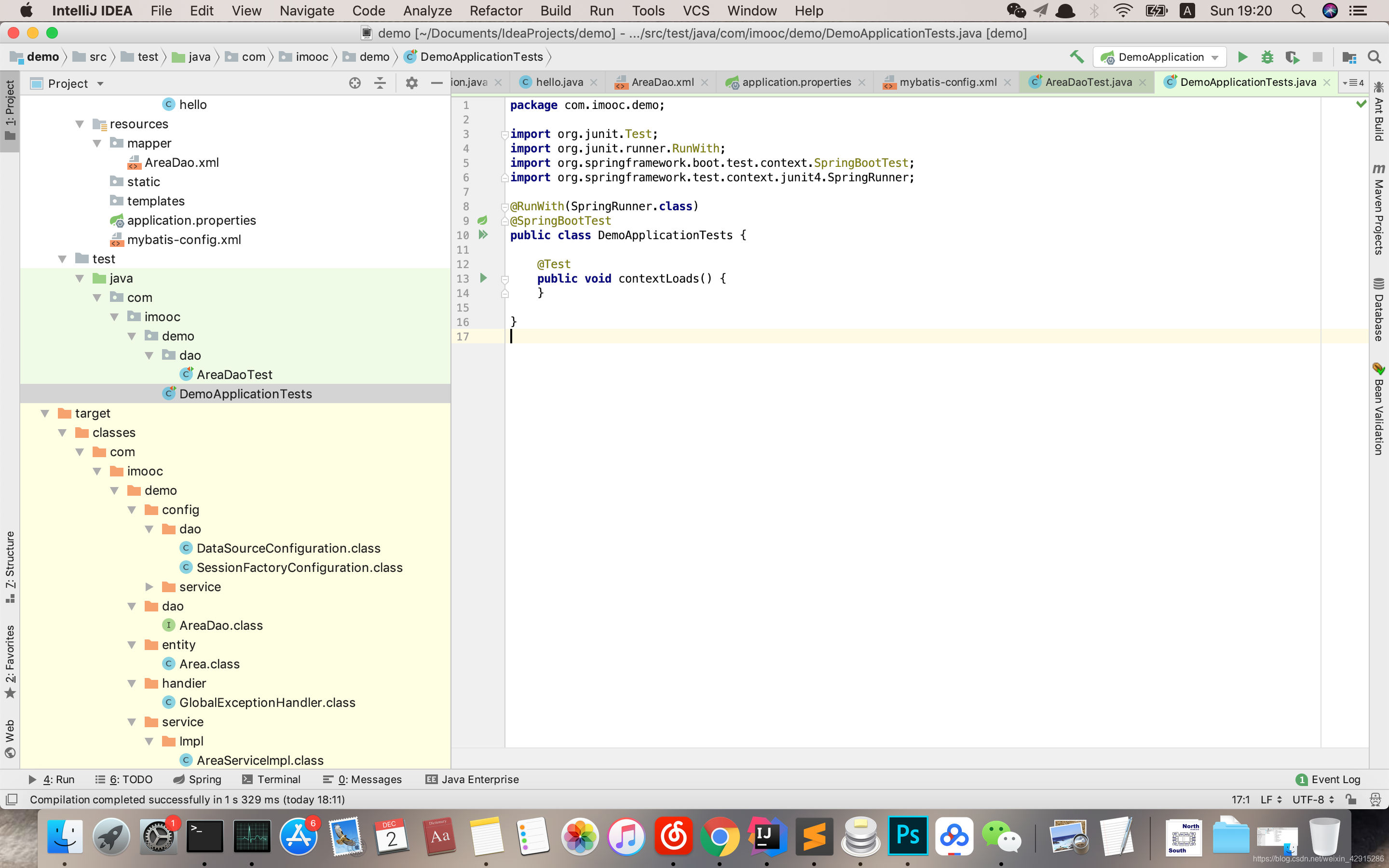Viewport: 1389px width, 868px height.
Task: Toggle the Web tool window
Action: pos(10,738)
